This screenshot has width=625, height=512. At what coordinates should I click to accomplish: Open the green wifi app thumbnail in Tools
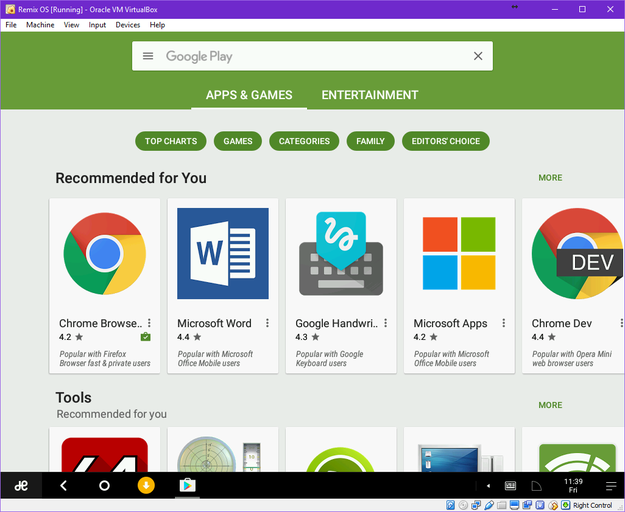[x=577, y=458]
